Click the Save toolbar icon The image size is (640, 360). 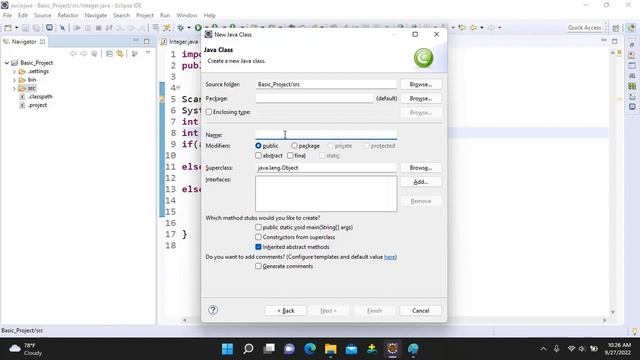25,28
